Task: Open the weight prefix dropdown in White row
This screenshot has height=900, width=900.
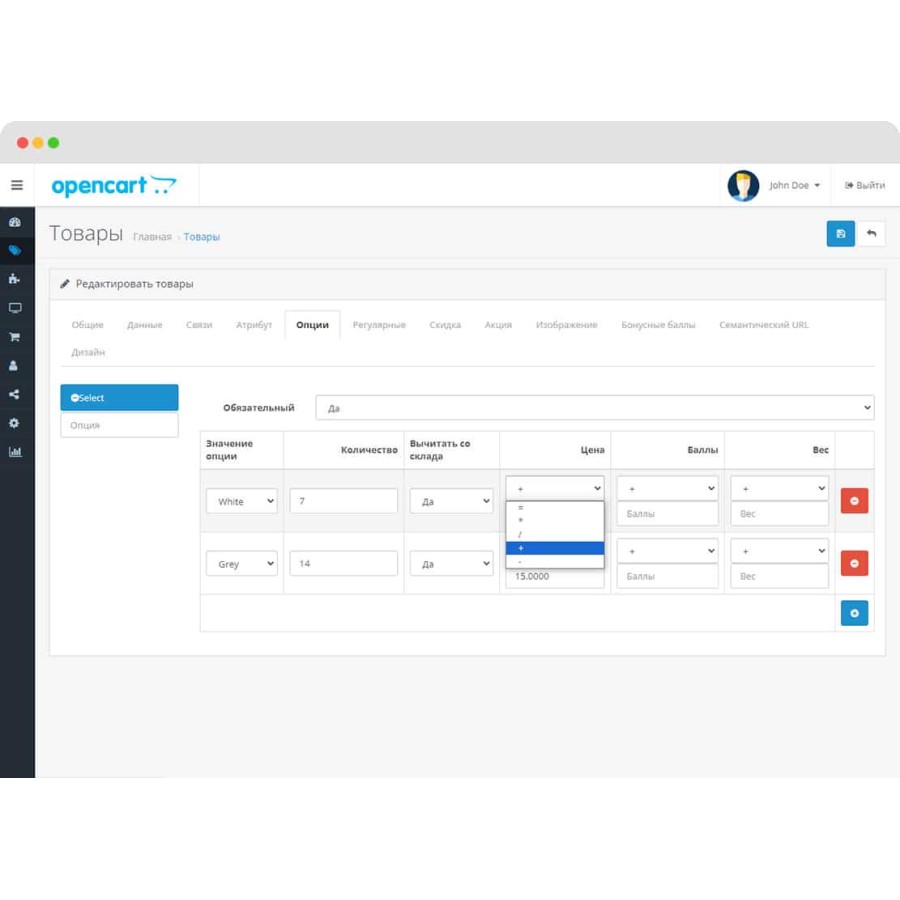Action: pos(779,488)
